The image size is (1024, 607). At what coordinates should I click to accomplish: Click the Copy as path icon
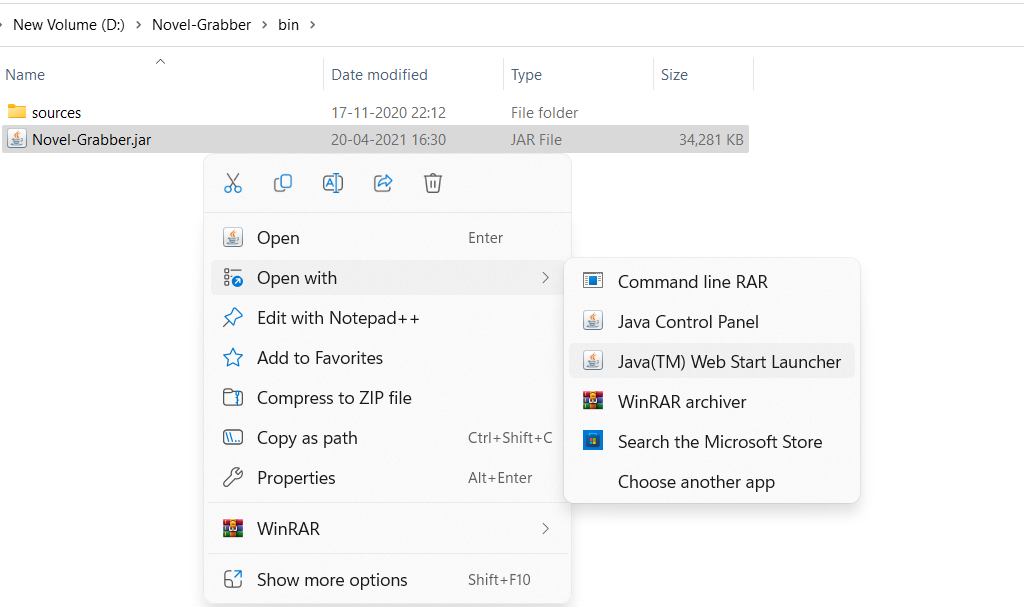click(x=233, y=437)
